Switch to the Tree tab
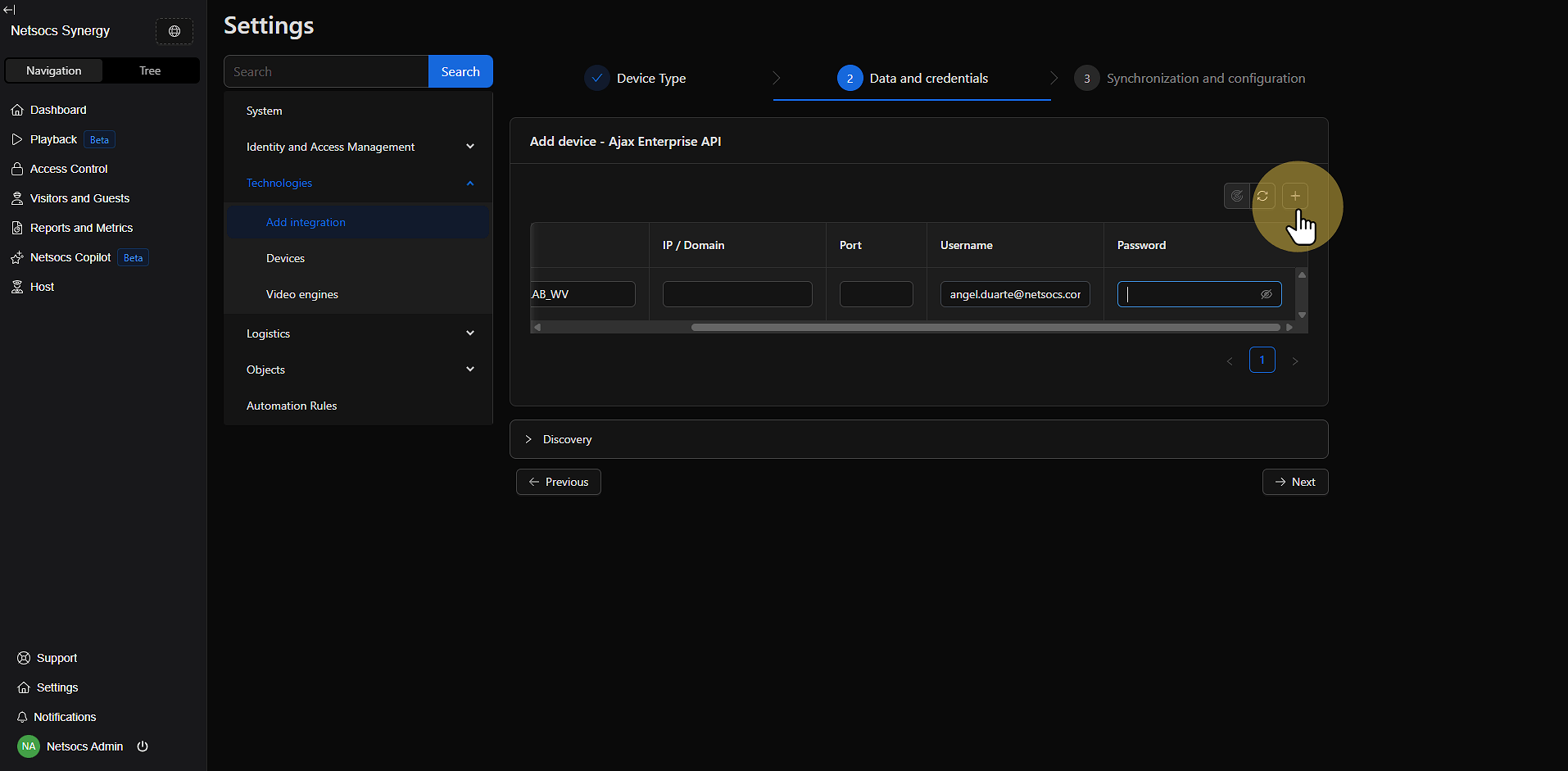Screen dimensions: 1568x771 pos(150,70)
